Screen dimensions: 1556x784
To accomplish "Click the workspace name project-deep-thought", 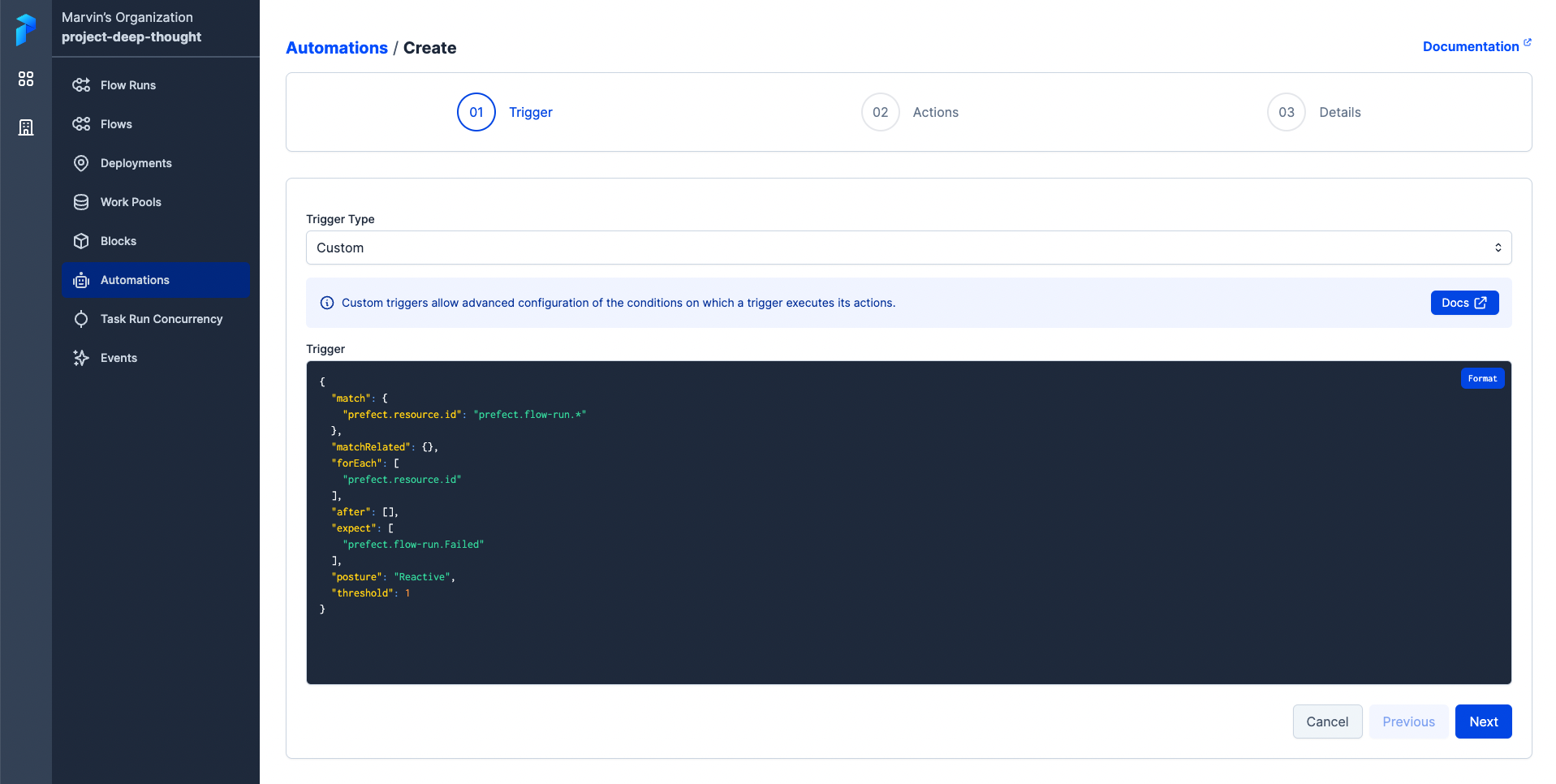I will [x=131, y=37].
